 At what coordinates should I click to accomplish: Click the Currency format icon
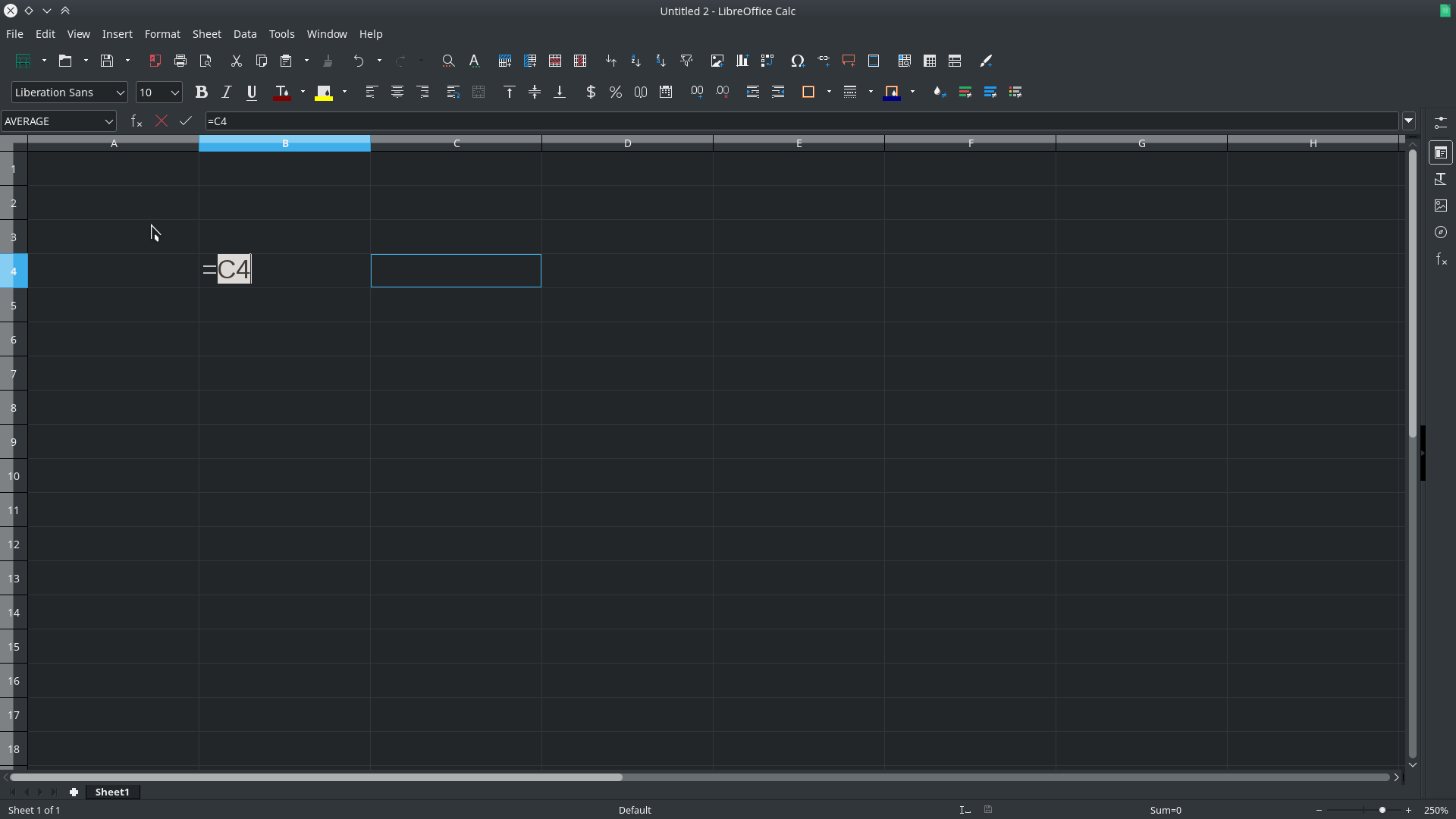(x=591, y=92)
